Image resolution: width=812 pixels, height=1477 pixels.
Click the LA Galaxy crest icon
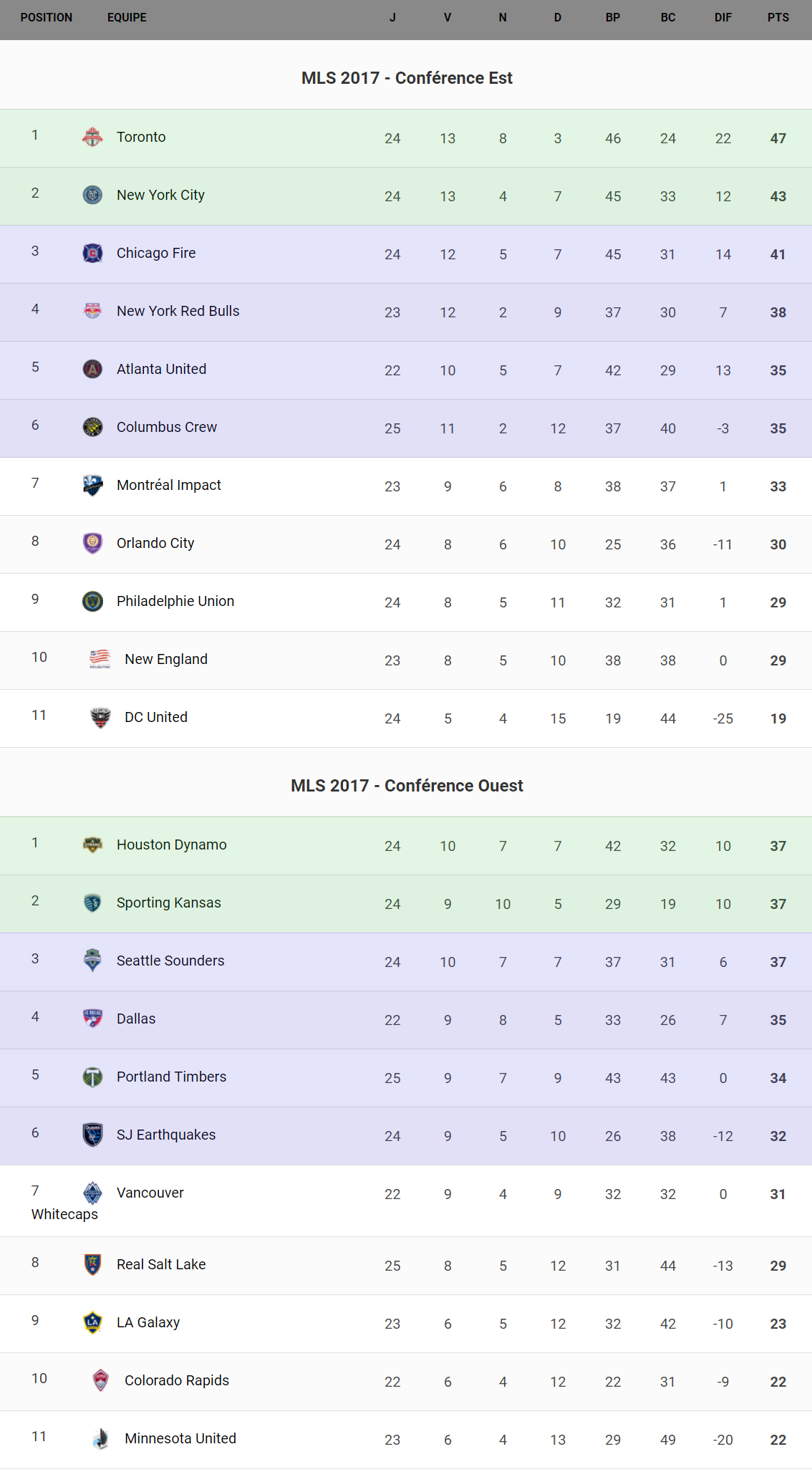(x=92, y=1322)
